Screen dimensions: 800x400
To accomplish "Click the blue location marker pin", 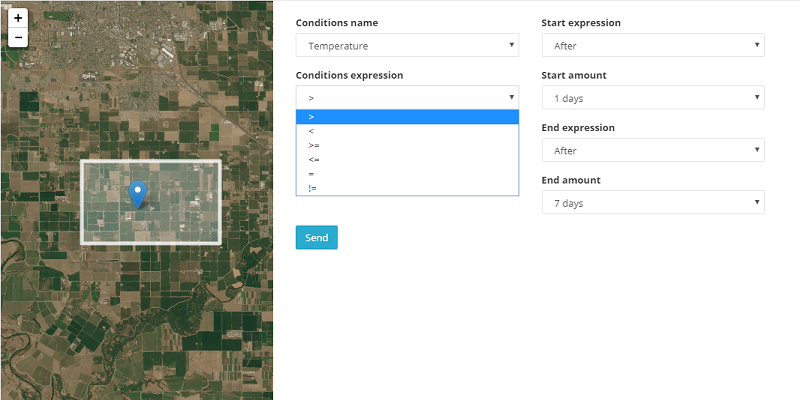I will [138, 193].
